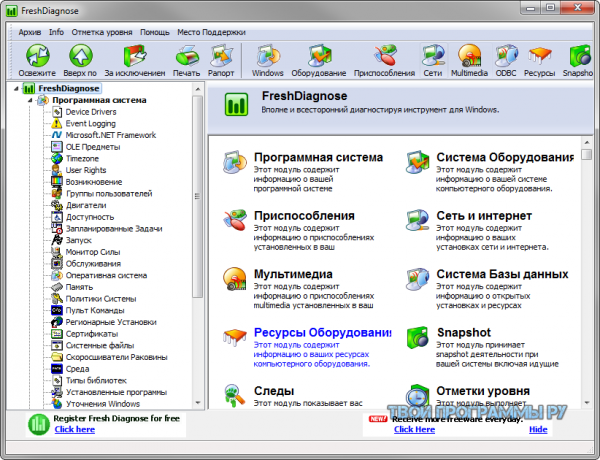Select User Rights tree item
600x460 pixels.
(86, 170)
